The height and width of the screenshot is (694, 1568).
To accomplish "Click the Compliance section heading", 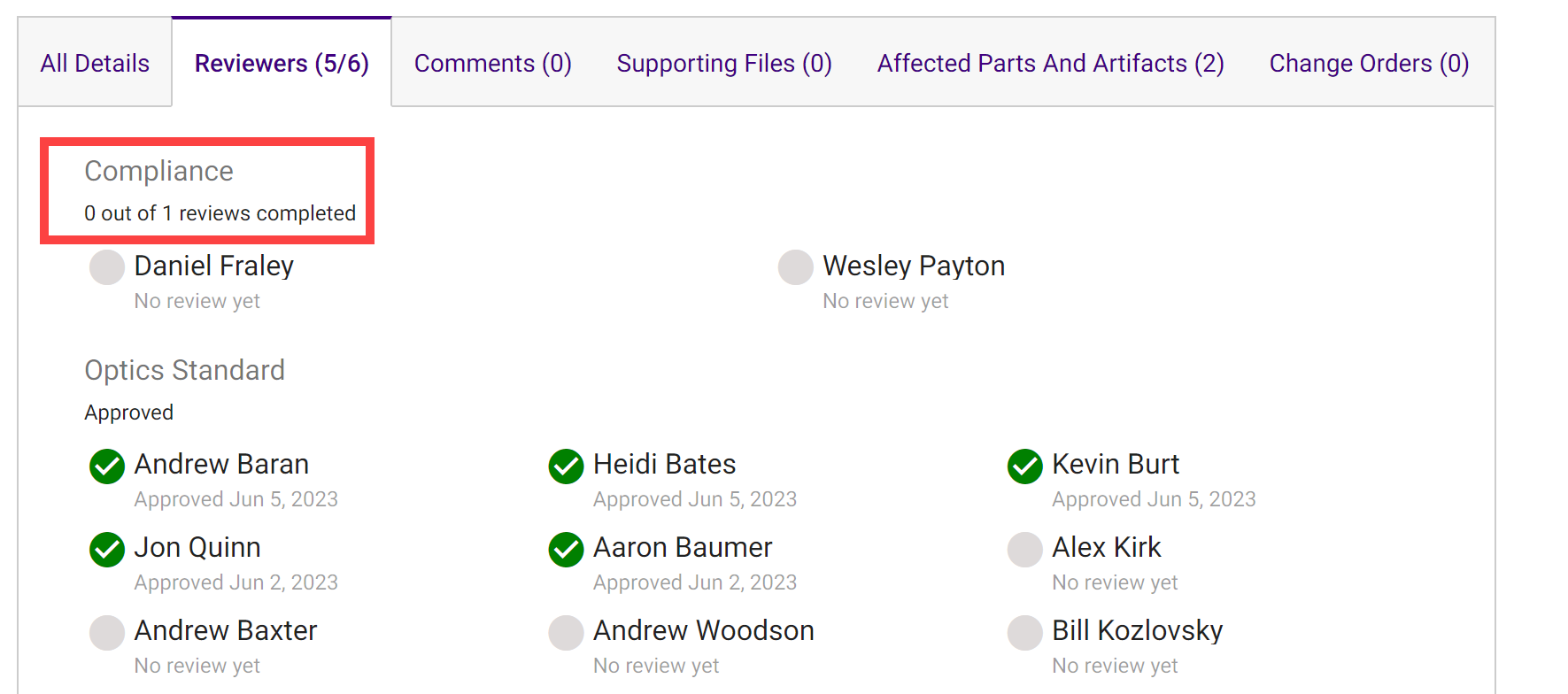I will coord(158,172).
